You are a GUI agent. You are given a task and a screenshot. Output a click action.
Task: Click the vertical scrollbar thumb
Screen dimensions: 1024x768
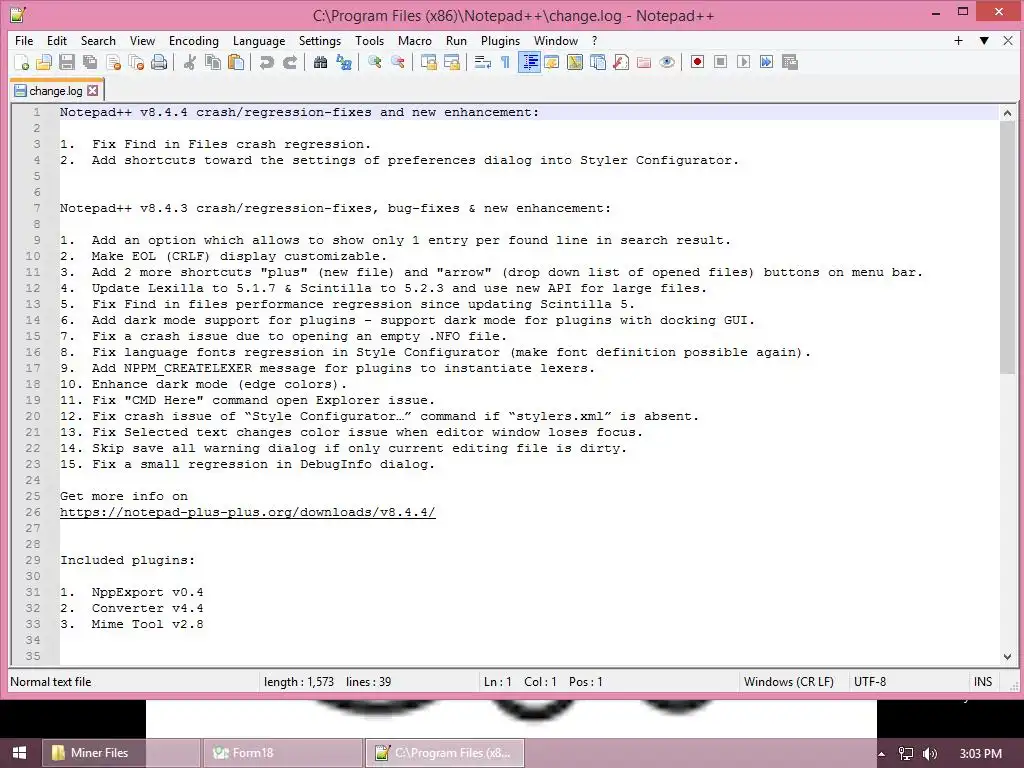point(1007,248)
